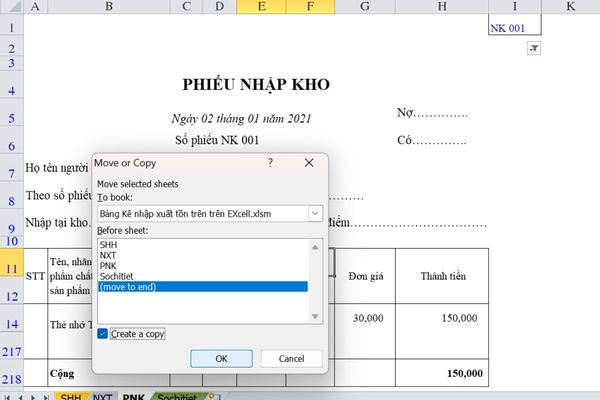The height and width of the screenshot is (400, 600).
Task: Select PNK in the Before sheet list
Action: point(108,266)
